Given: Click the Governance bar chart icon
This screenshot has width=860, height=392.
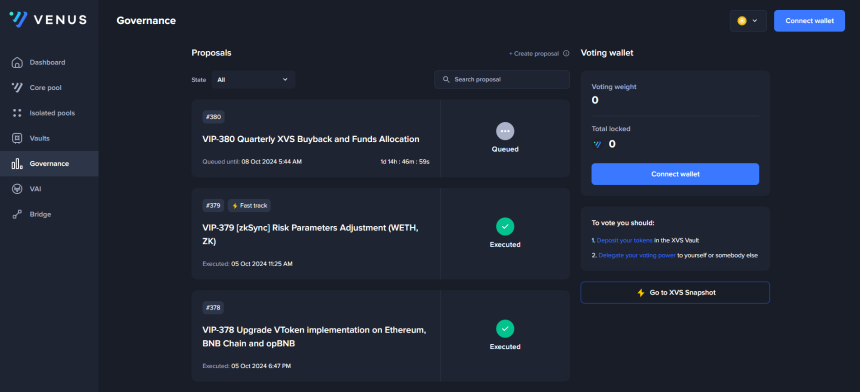Looking at the screenshot, I should (17, 163).
